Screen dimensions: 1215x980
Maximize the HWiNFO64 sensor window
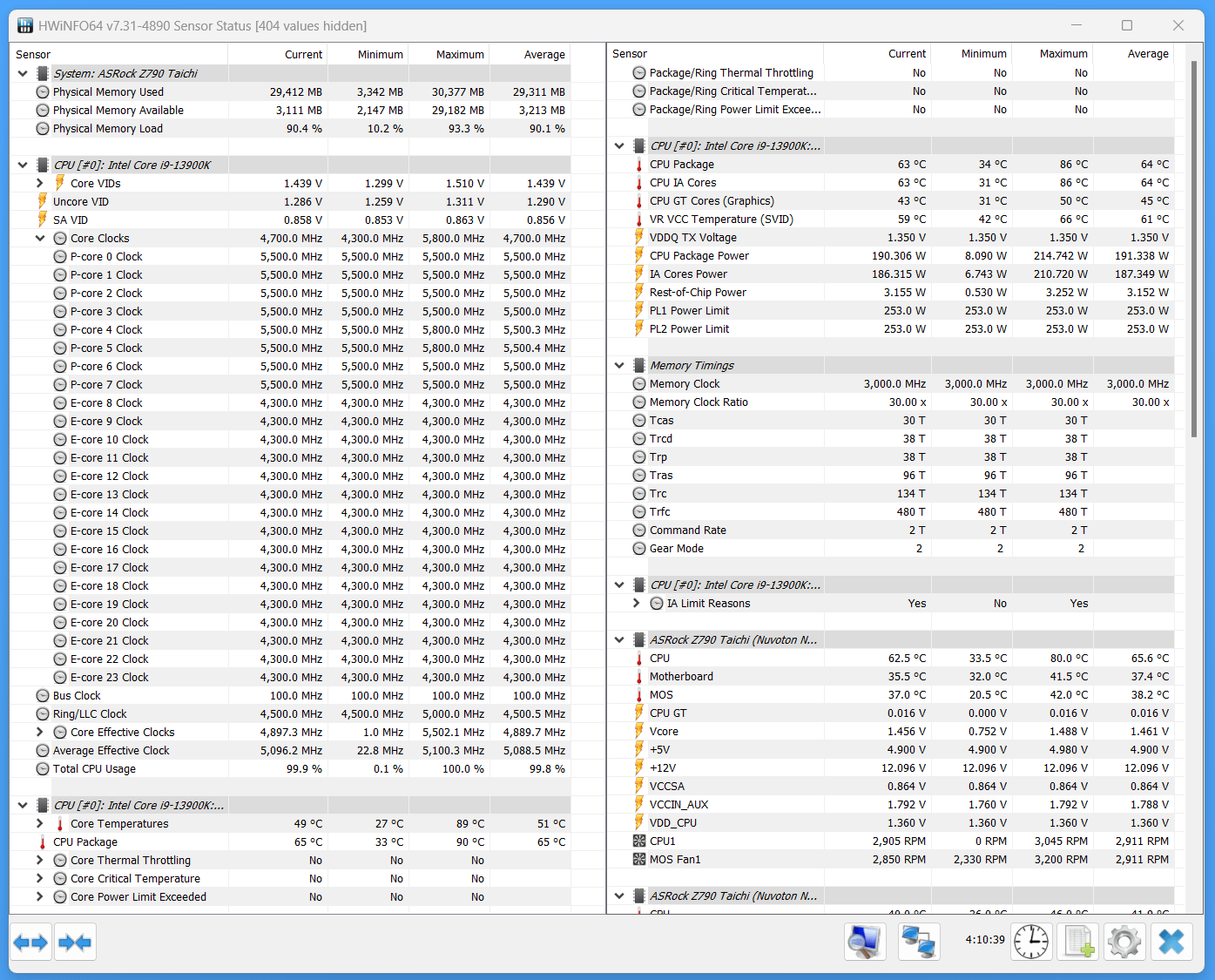pos(1127,25)
